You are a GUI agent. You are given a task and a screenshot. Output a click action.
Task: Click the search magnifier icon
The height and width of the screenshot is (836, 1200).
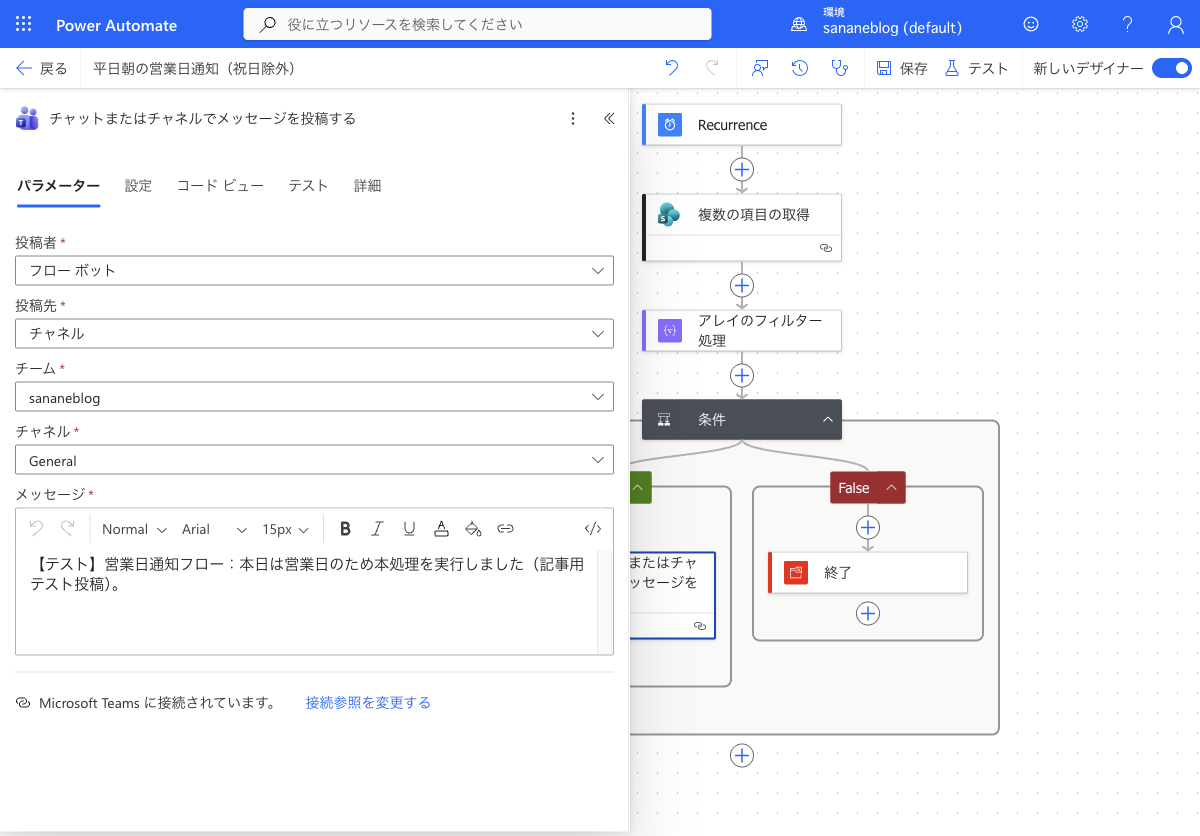point(267,24)
